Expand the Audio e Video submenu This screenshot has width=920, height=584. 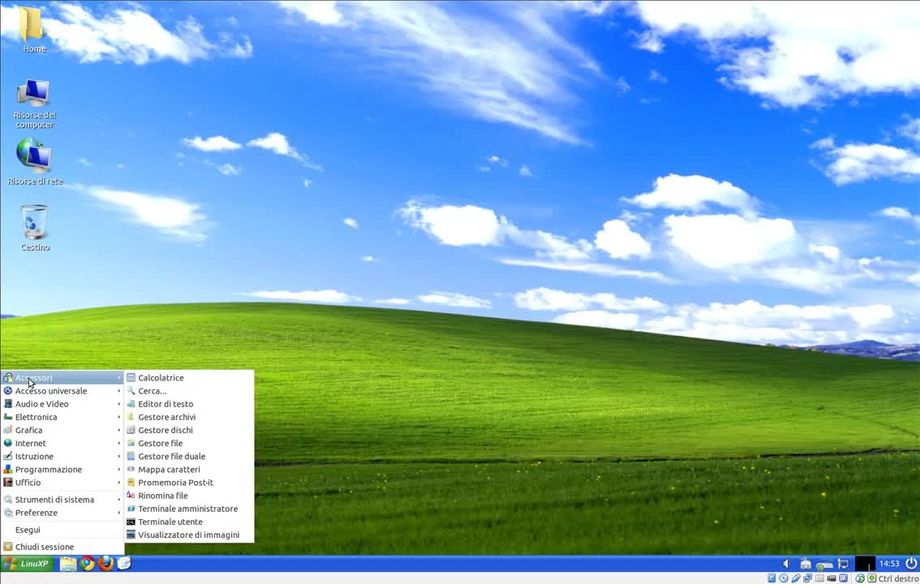(62, 404)
